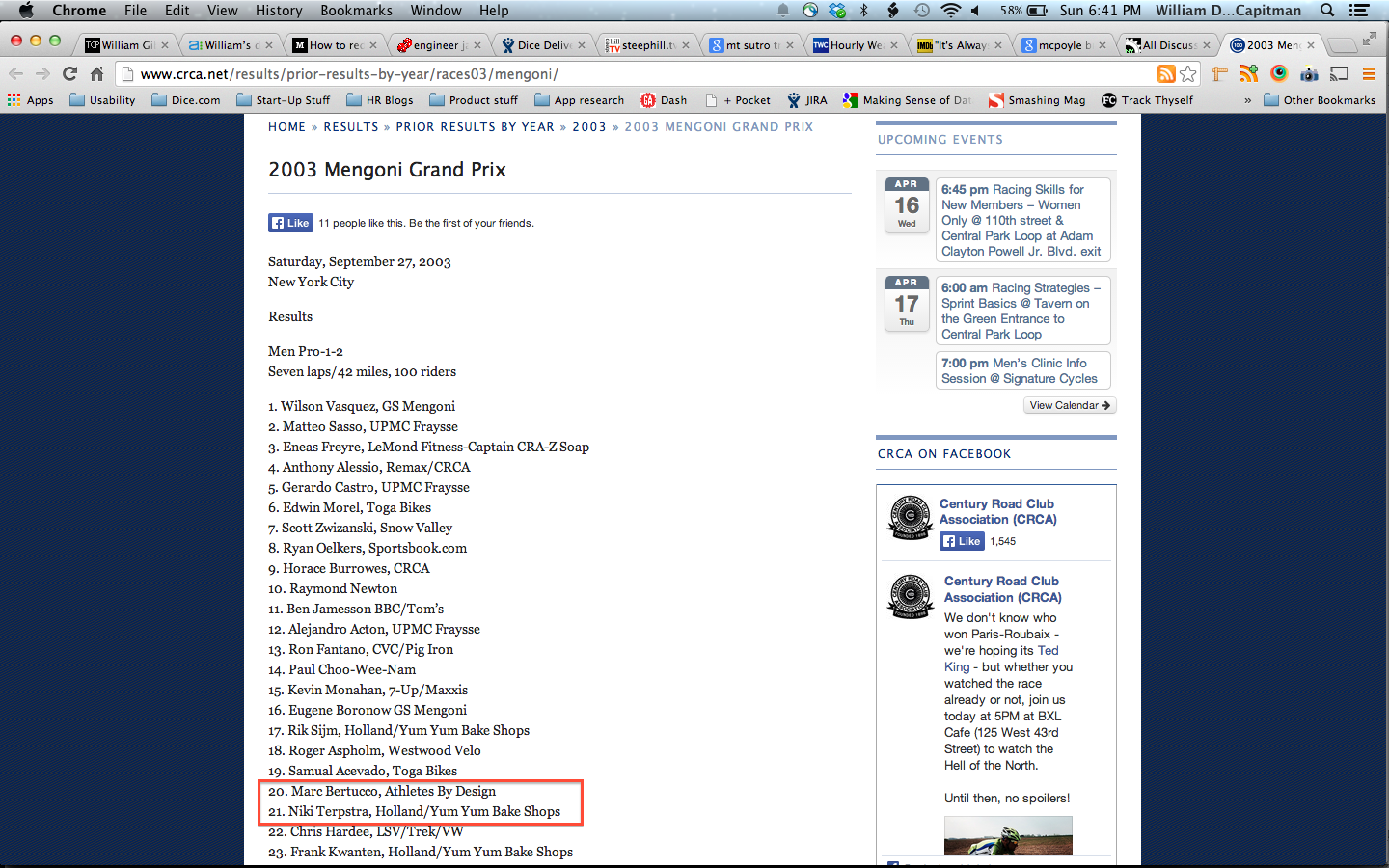Open the Other Bookmarks folder
The width and height of the screenshot is (1389, 868).
pyautogui.click(x=1320, y=100)
